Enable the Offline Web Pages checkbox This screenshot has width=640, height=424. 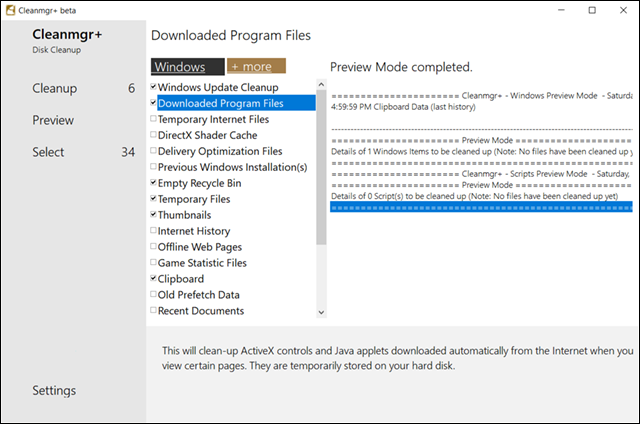coord(153,246)
